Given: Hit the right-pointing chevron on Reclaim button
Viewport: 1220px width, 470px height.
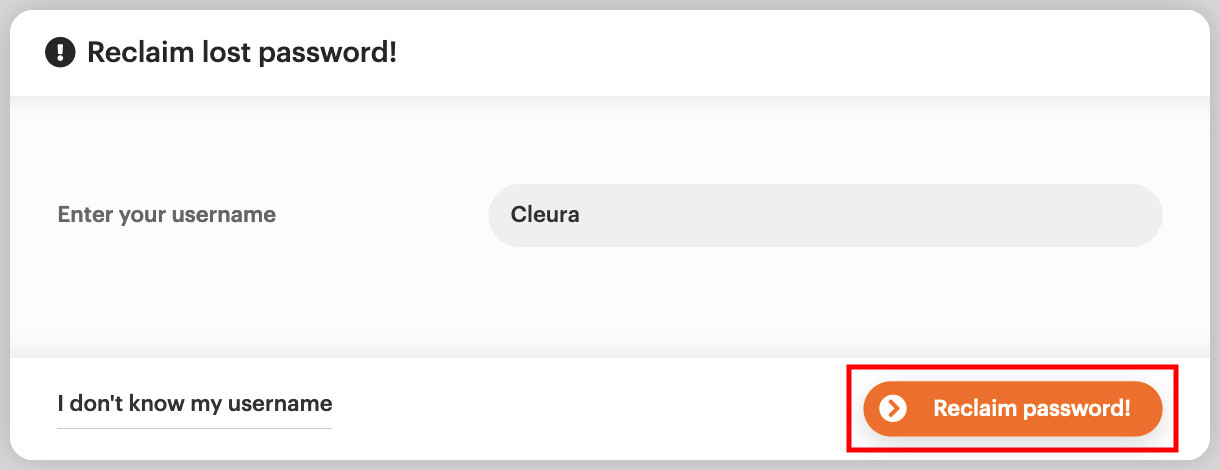Looking at the screenshot, I should coord(892,408).
